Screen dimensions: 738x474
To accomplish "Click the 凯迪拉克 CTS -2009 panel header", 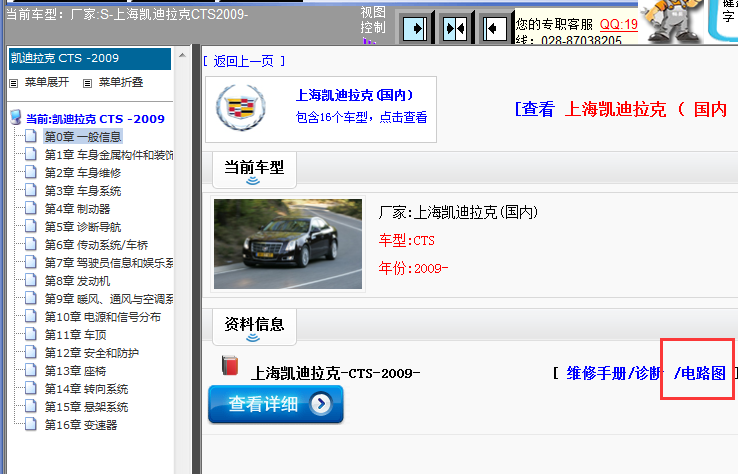I will pos(90,58).
